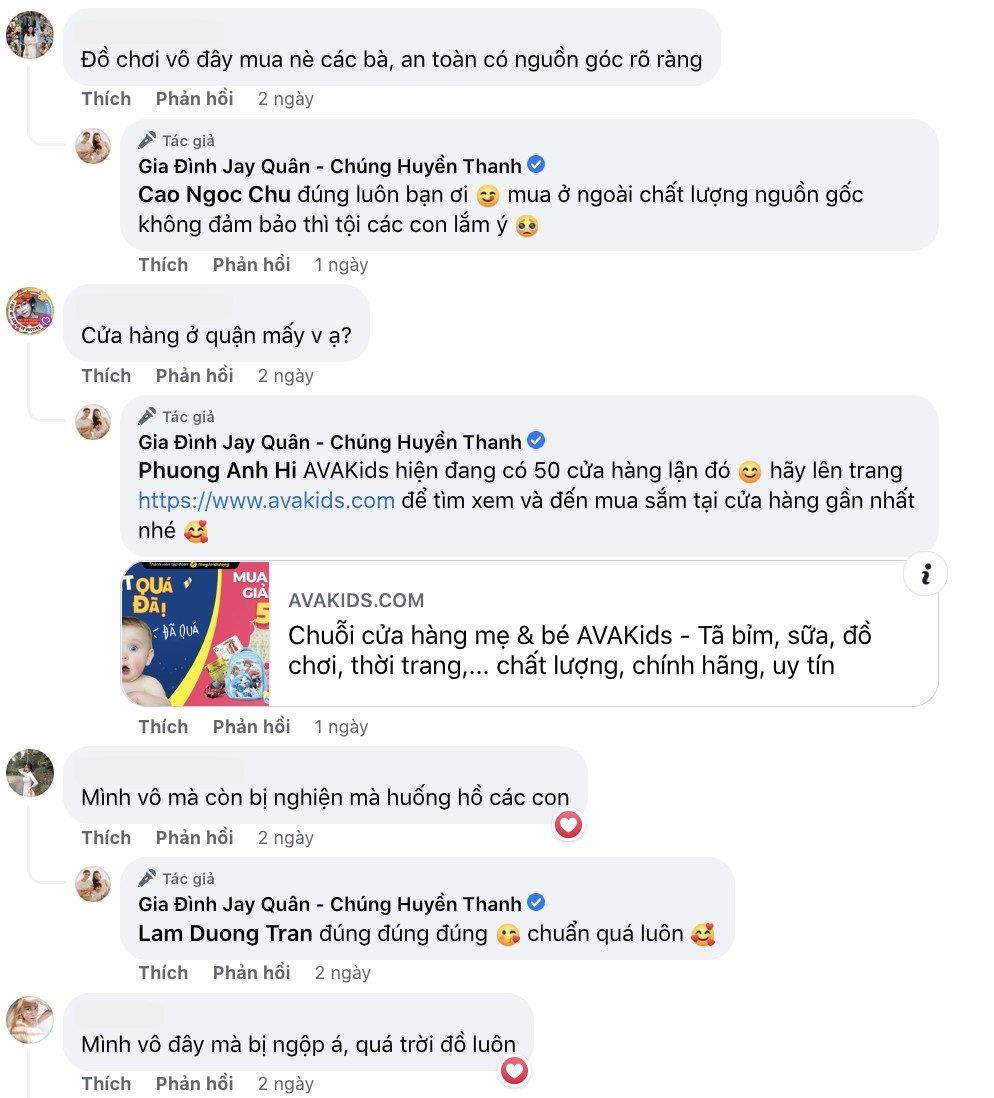
Task: Open profile picture of 'Đồ chơi vô đây' commenter
Action: tap(30, 35)
